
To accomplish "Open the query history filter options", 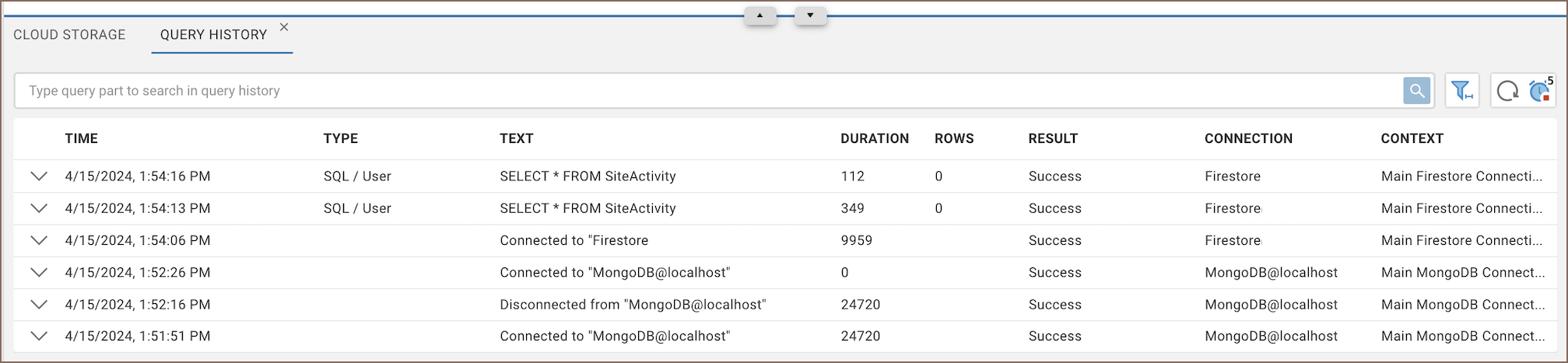I will (1461, 91).
